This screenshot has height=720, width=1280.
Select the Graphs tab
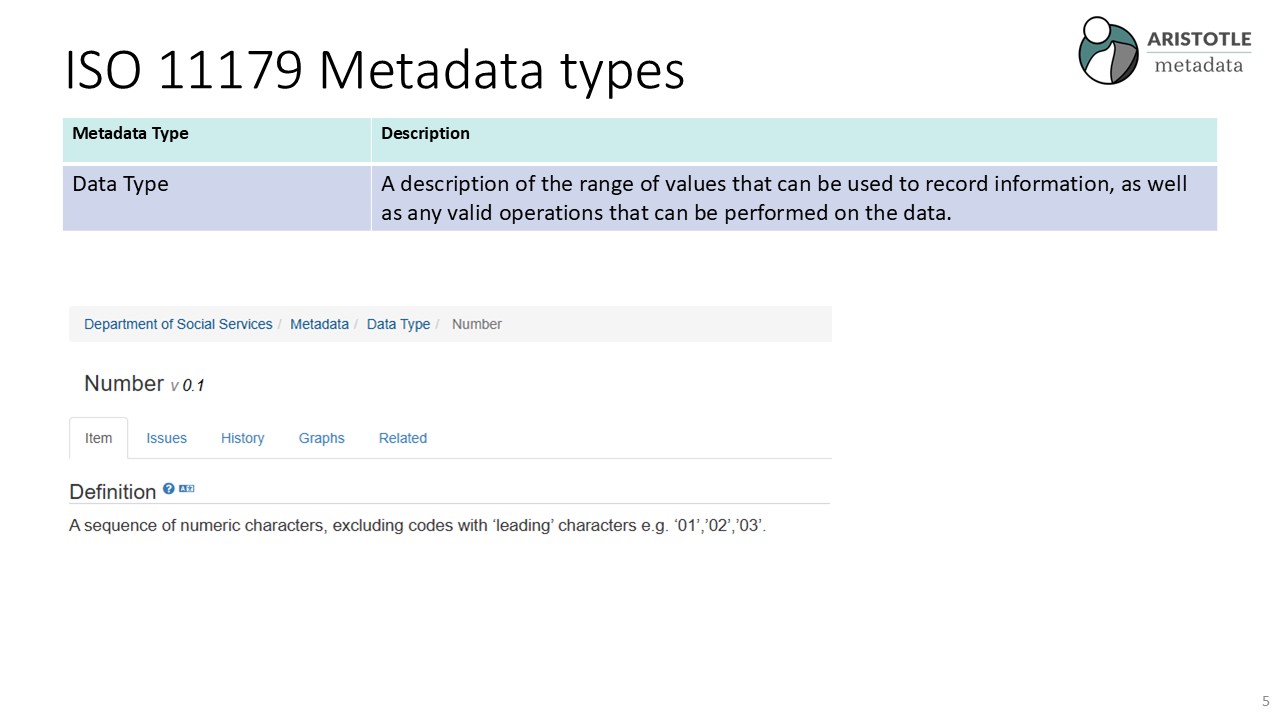click(x=321, y=438)
